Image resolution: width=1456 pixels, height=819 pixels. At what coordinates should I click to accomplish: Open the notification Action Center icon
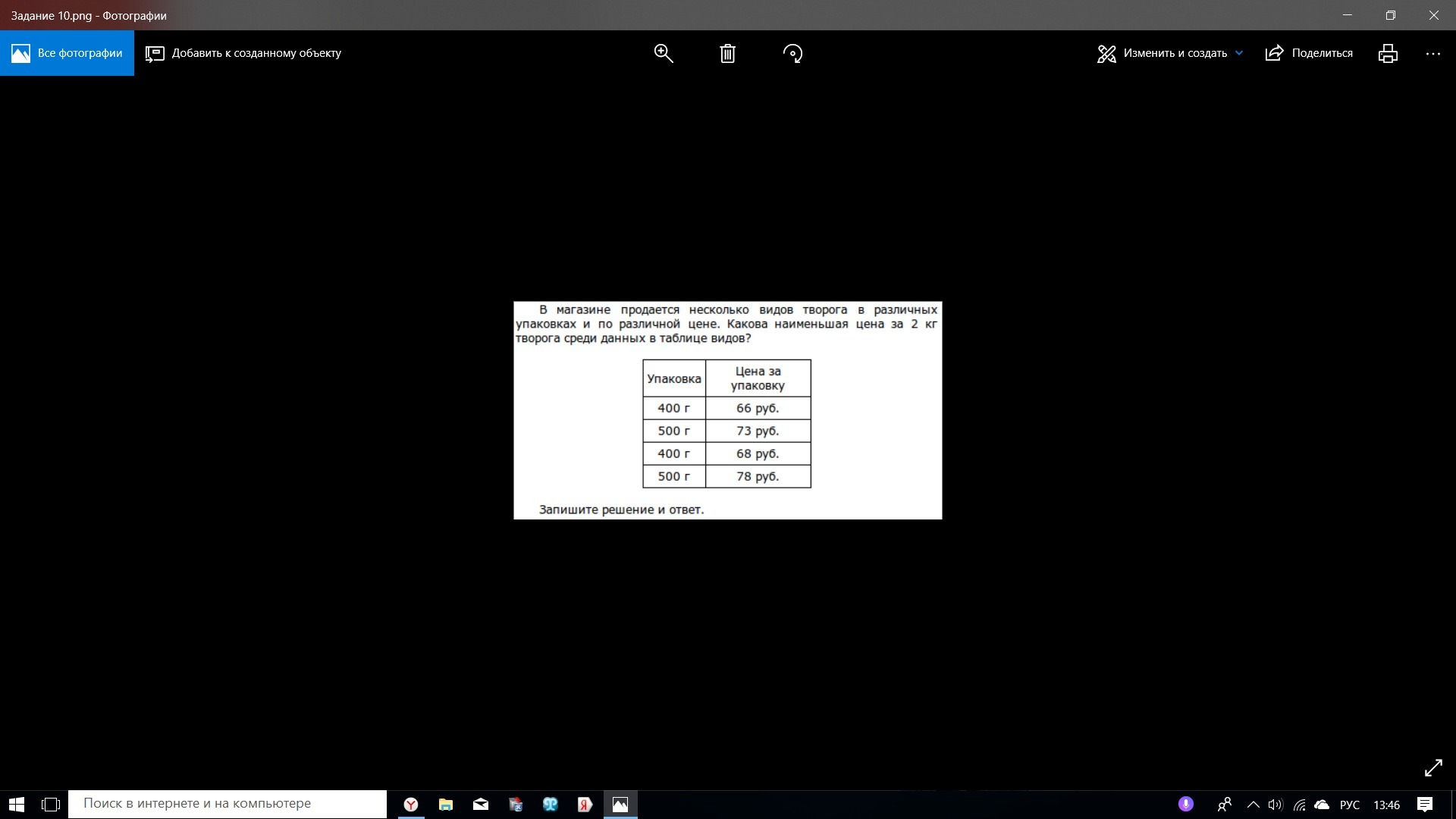[1425, 805]
